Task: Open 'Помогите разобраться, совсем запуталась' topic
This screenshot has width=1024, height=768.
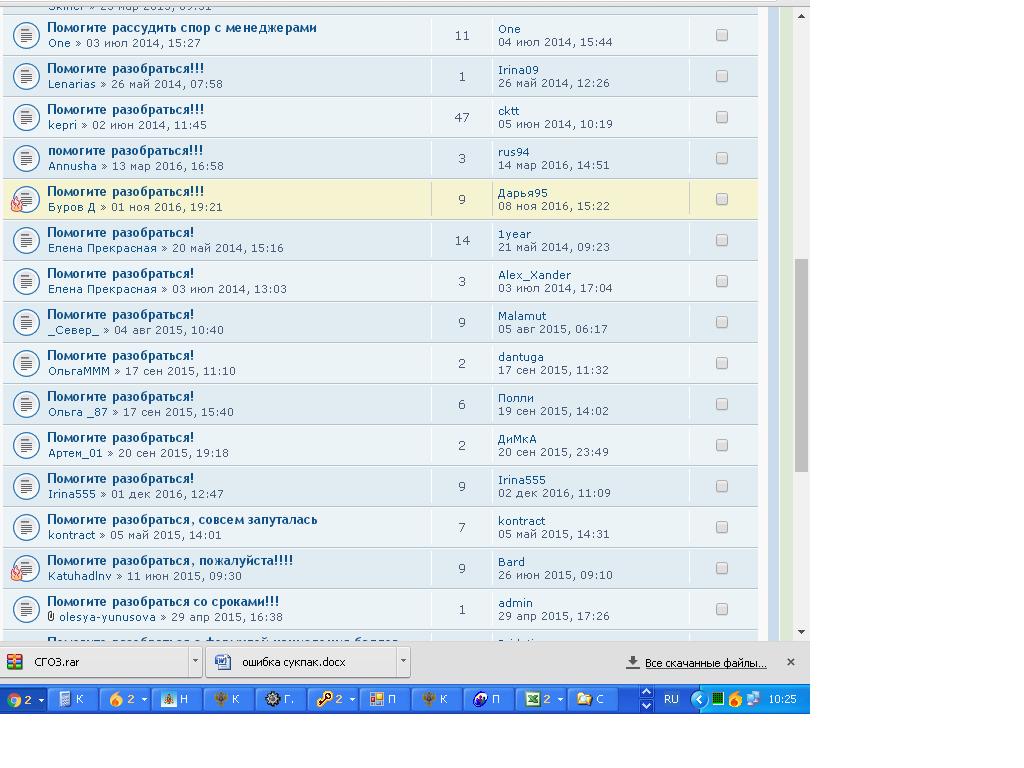Action: [x=182, y=520]
